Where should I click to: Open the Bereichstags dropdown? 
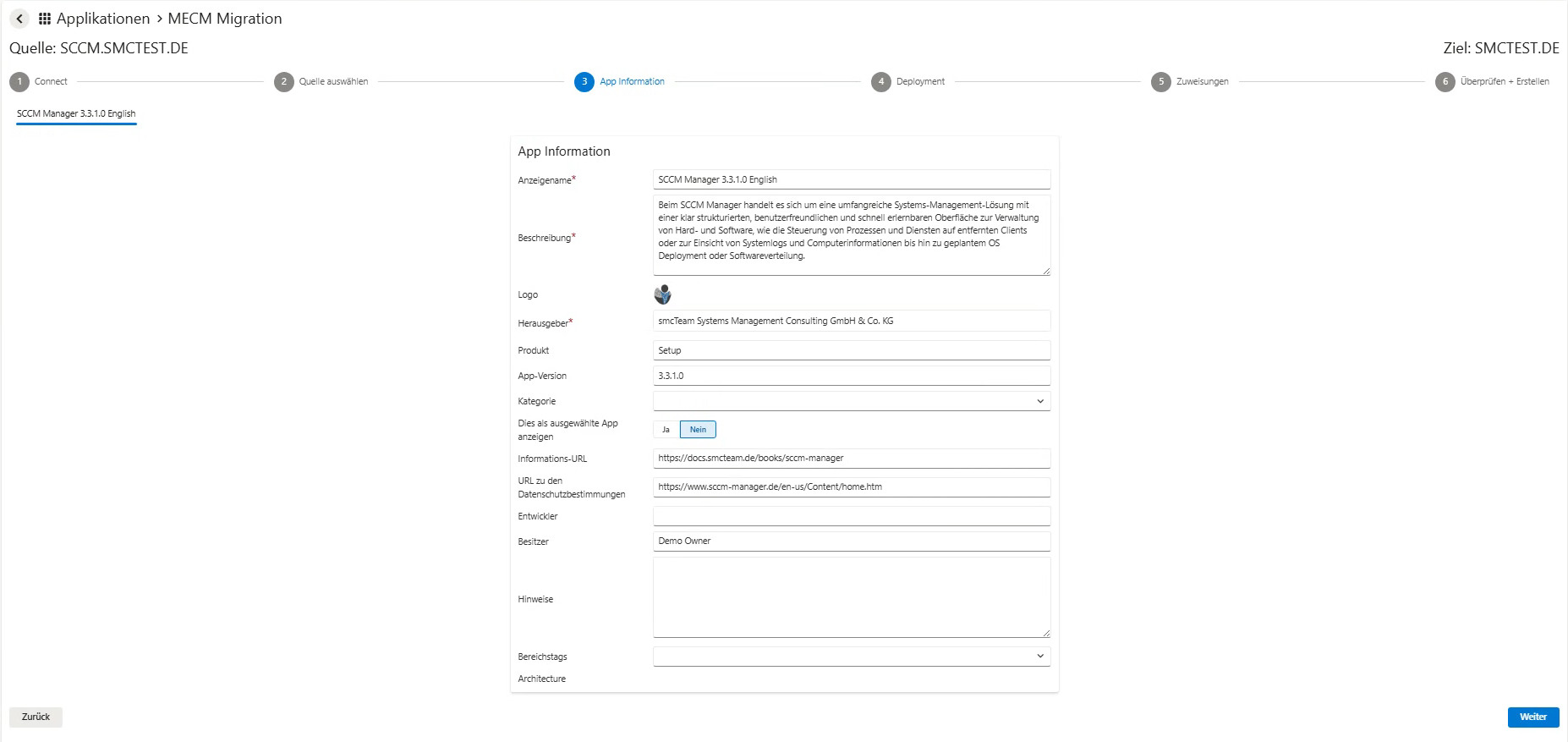[x=852, y=657]
